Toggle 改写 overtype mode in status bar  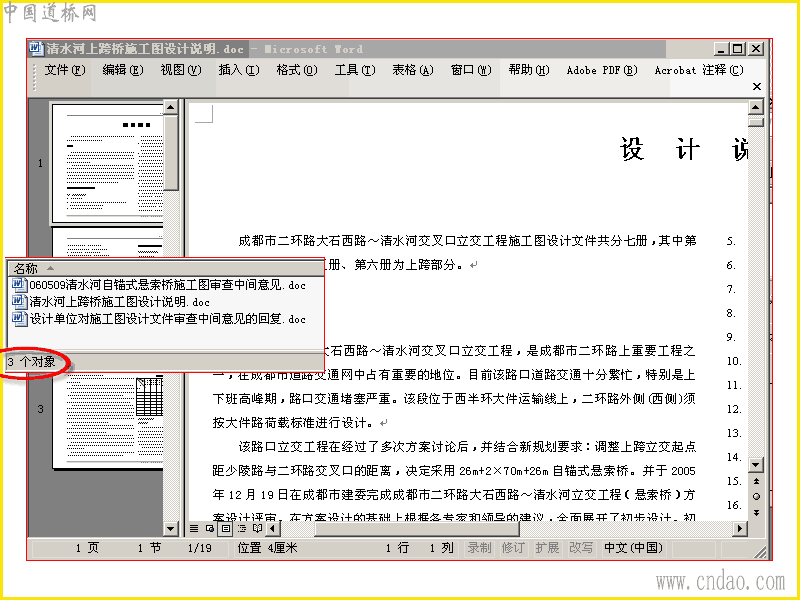581,548
